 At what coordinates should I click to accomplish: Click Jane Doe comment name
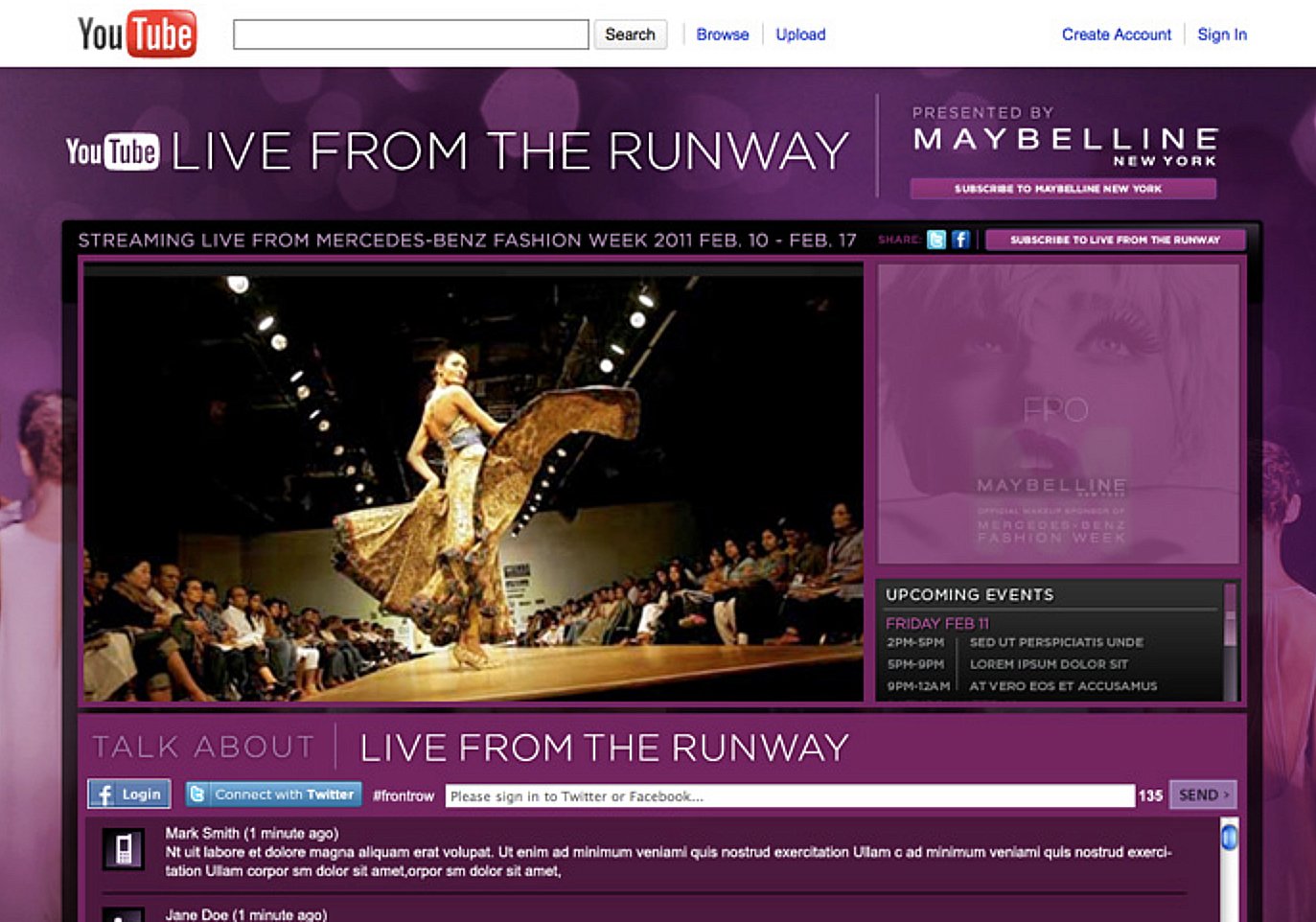196,915
